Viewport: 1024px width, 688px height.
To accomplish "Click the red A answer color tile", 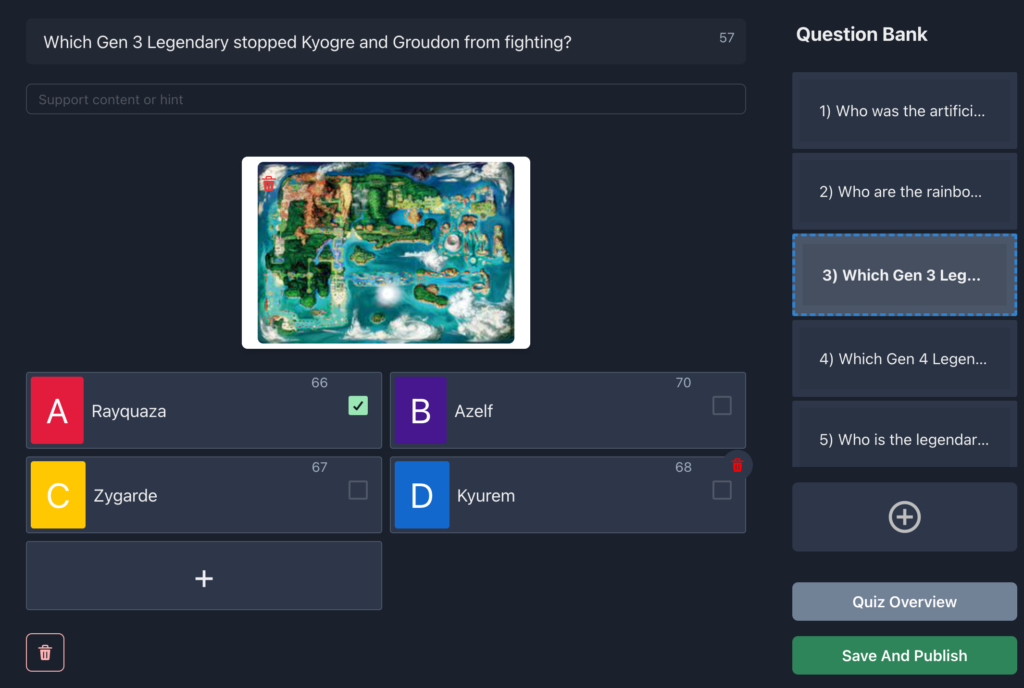I will pos(57,411).
